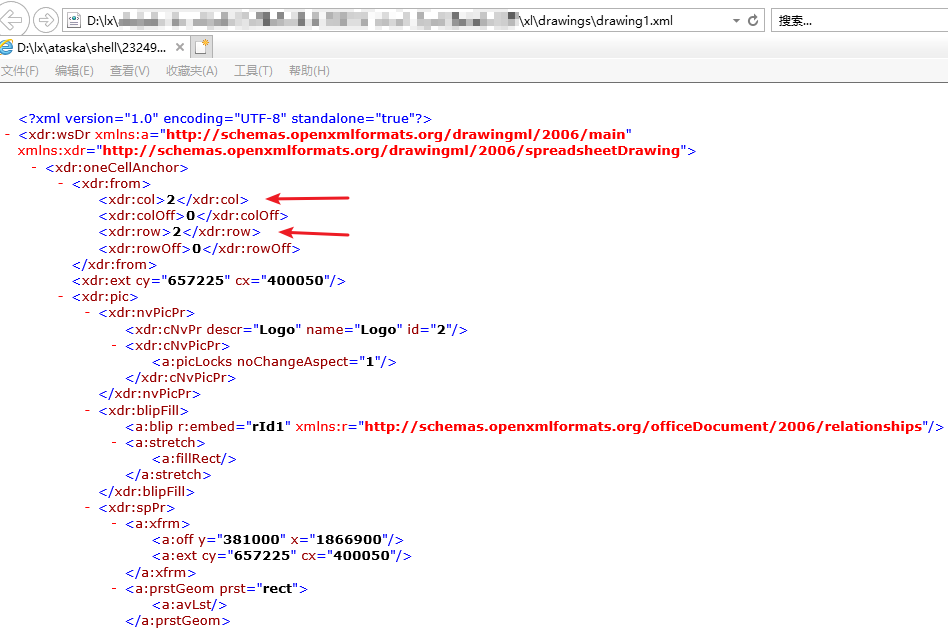Click the browser Forward arrow button
948x628 pixels.
(45, 21)
